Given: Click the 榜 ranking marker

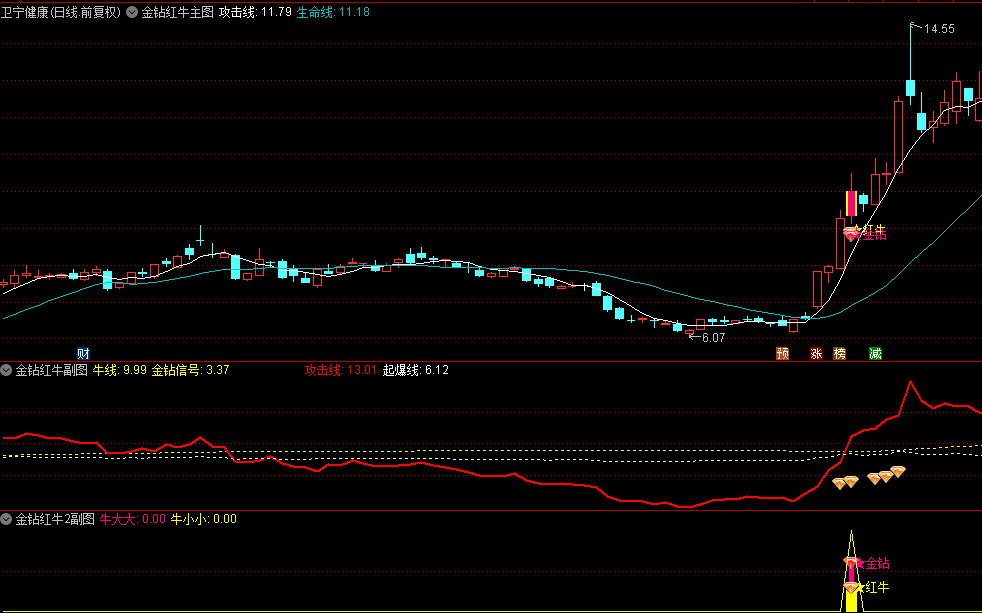Looking at the screenshot, I should (840, 354).
